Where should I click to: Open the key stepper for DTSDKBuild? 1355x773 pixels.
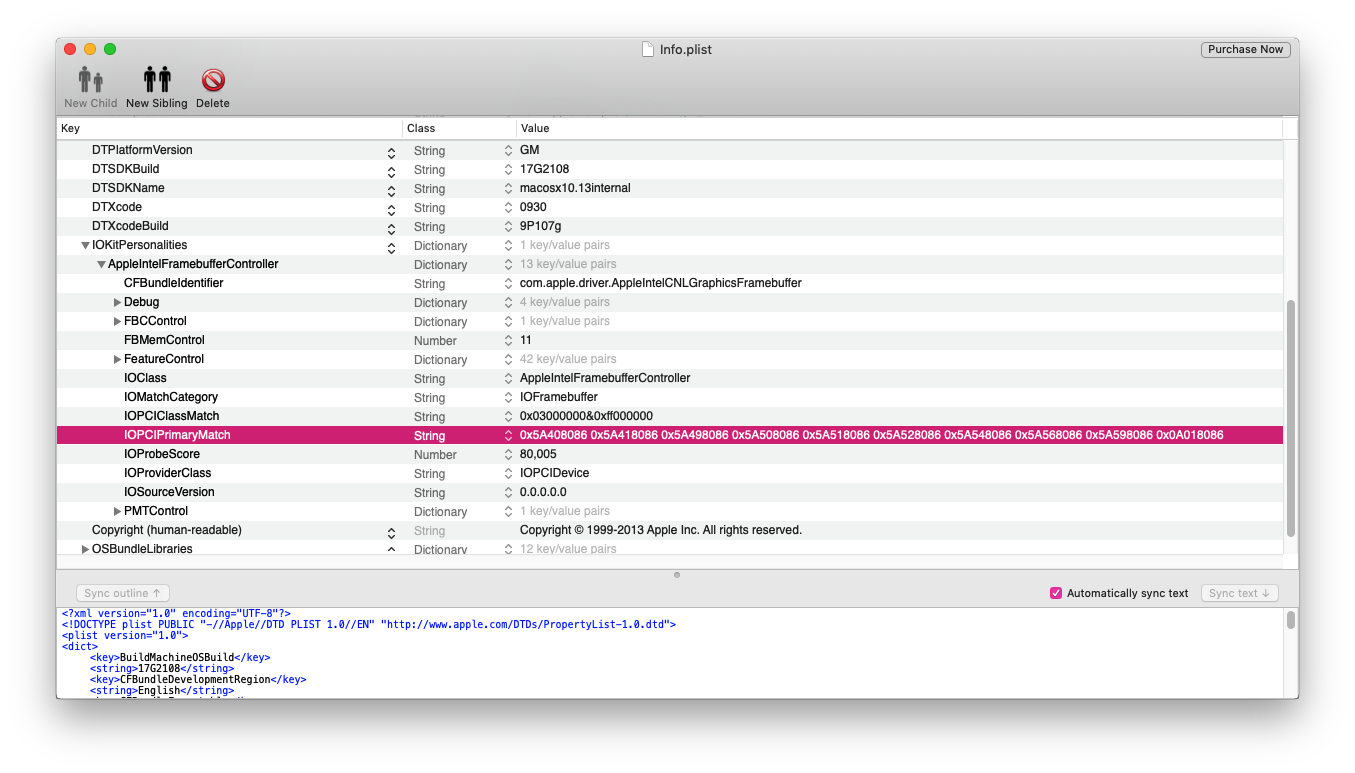pos(391,170)
